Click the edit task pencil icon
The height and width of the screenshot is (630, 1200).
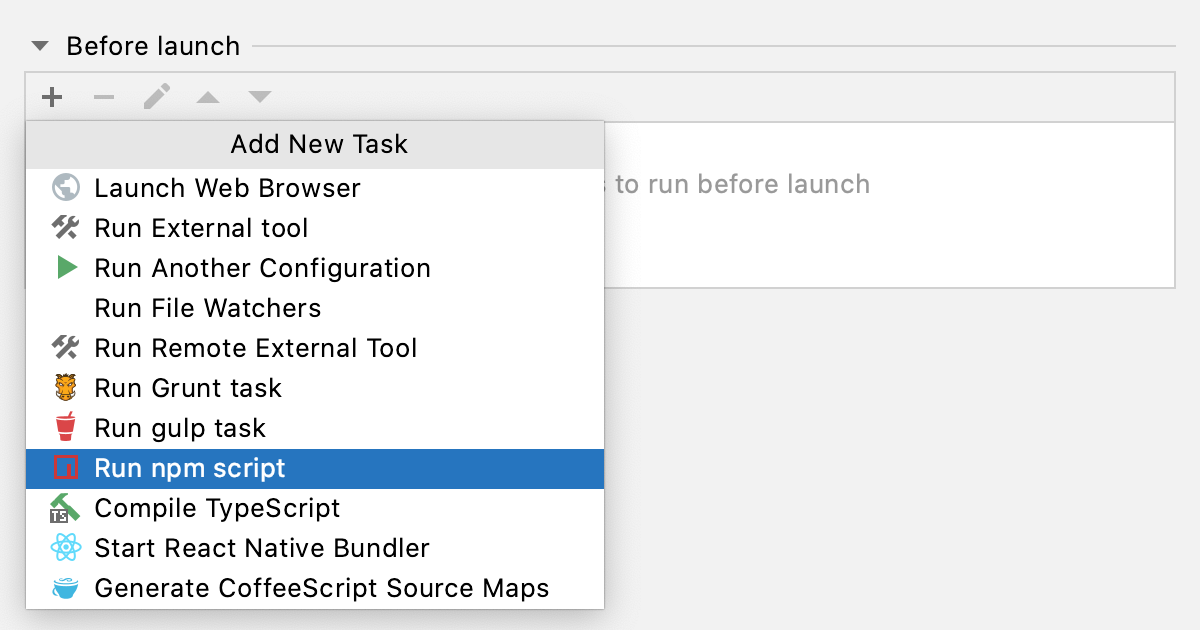click(156, 97)
